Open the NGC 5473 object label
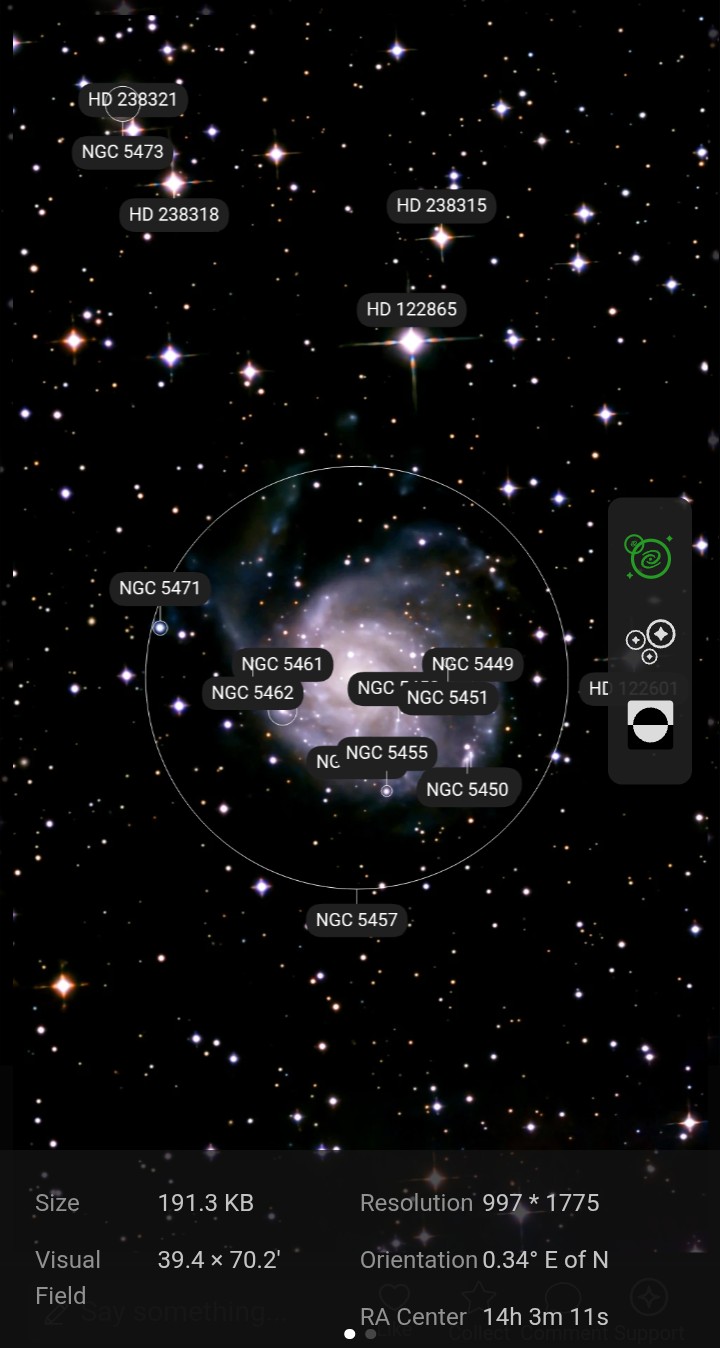Viewport: 720px width, 1348px height. [122, 152]
